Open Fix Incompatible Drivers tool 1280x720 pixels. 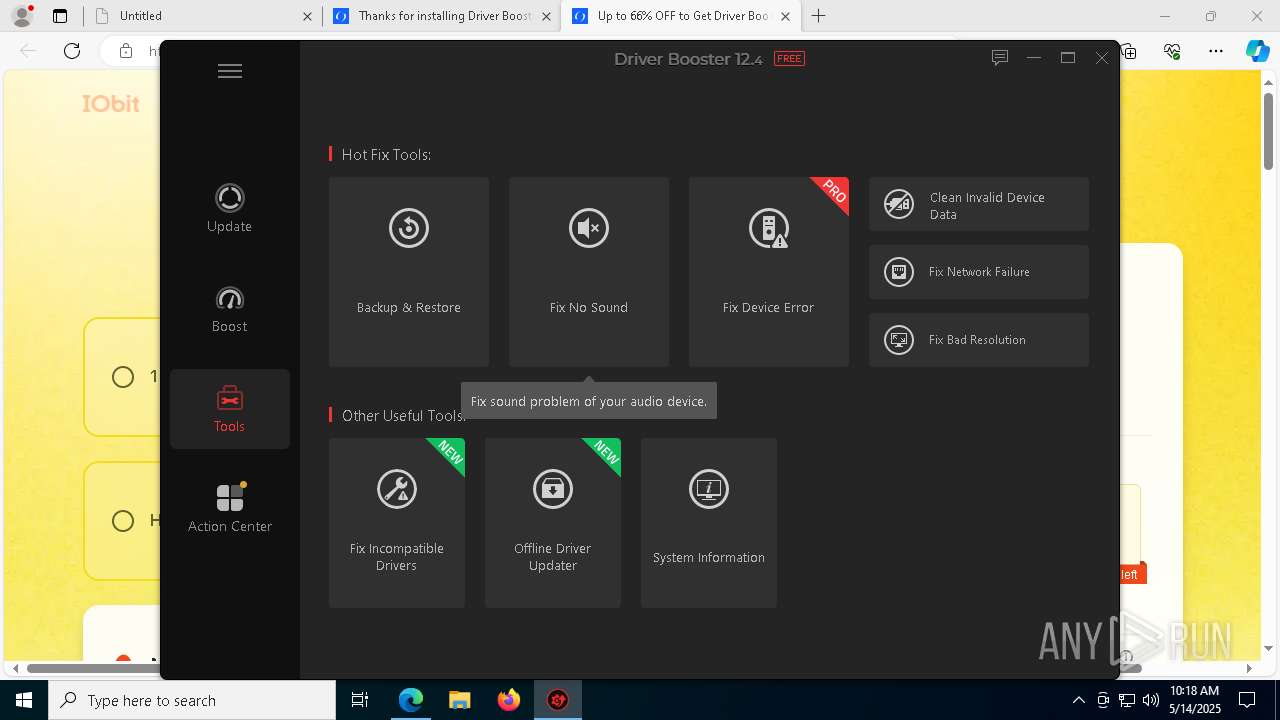397,523
